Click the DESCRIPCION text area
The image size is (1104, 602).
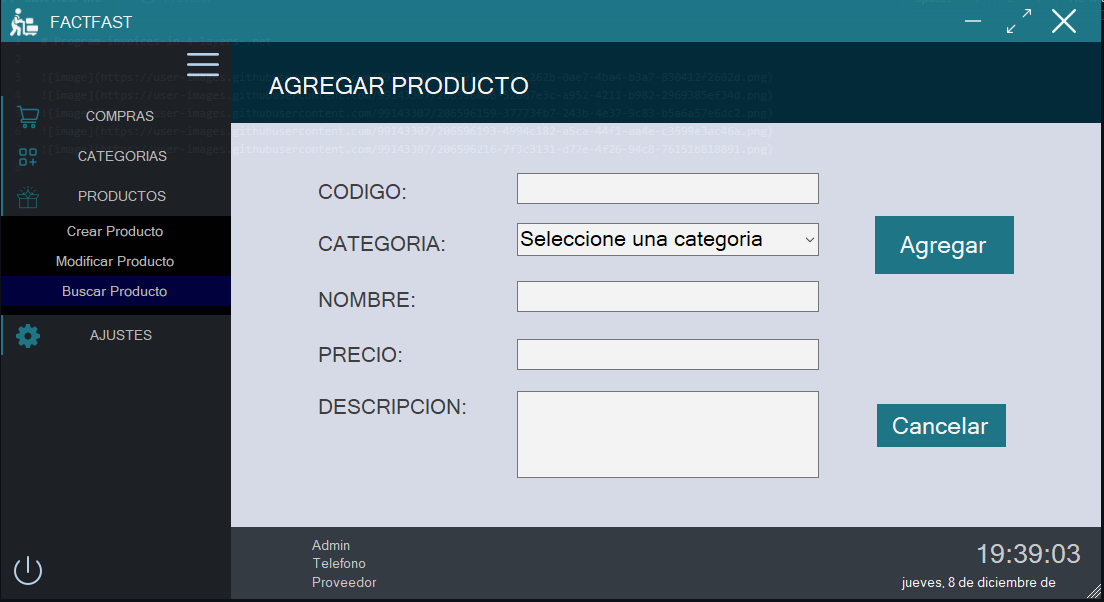tap(666, 434)
